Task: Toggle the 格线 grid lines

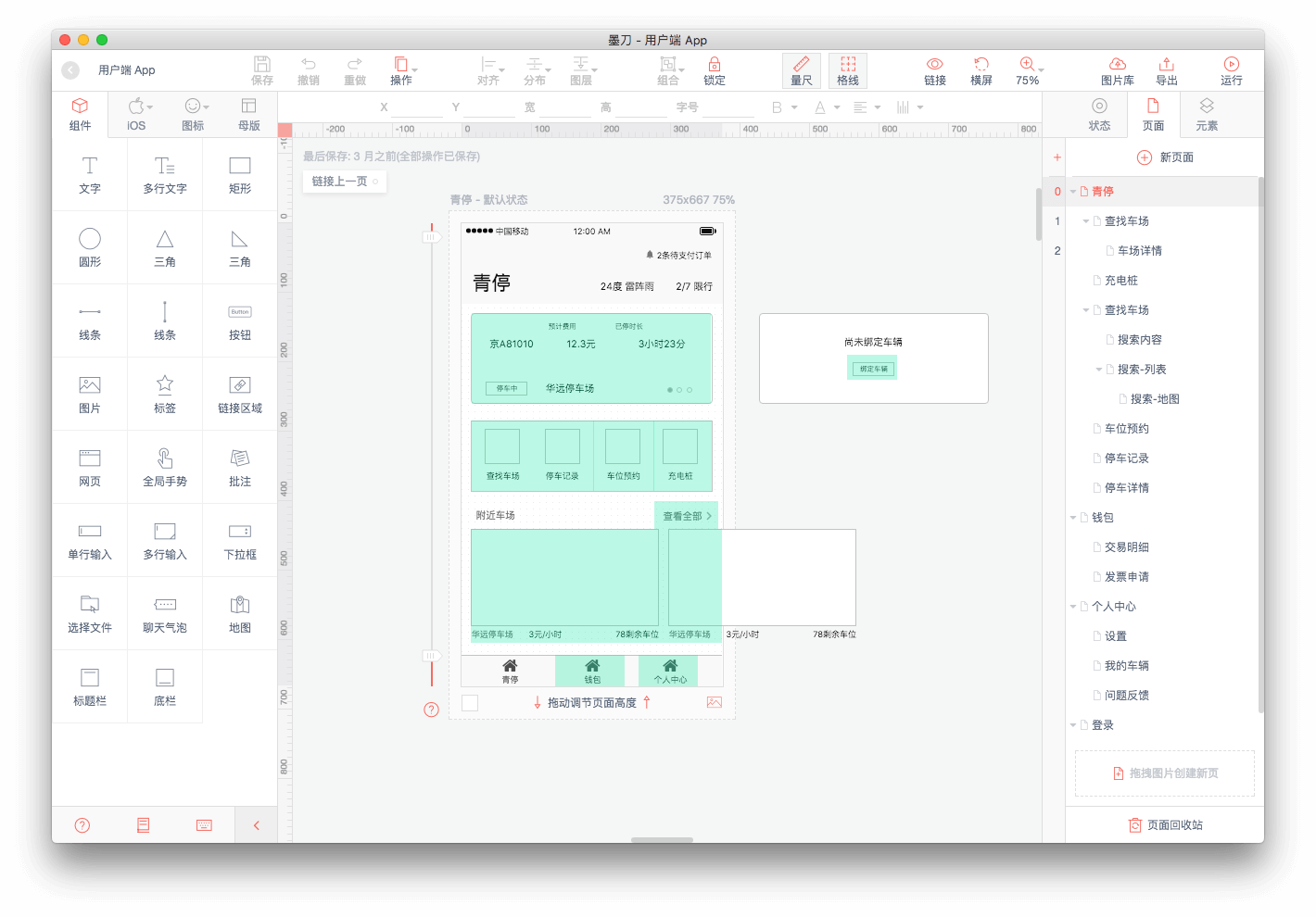Action: 848,70
